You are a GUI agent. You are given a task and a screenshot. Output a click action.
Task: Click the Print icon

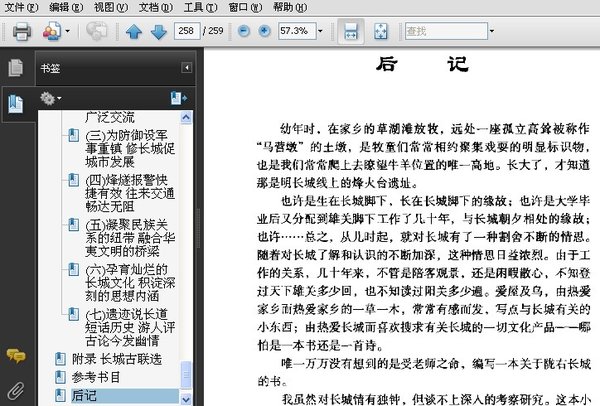click(22, 31)
